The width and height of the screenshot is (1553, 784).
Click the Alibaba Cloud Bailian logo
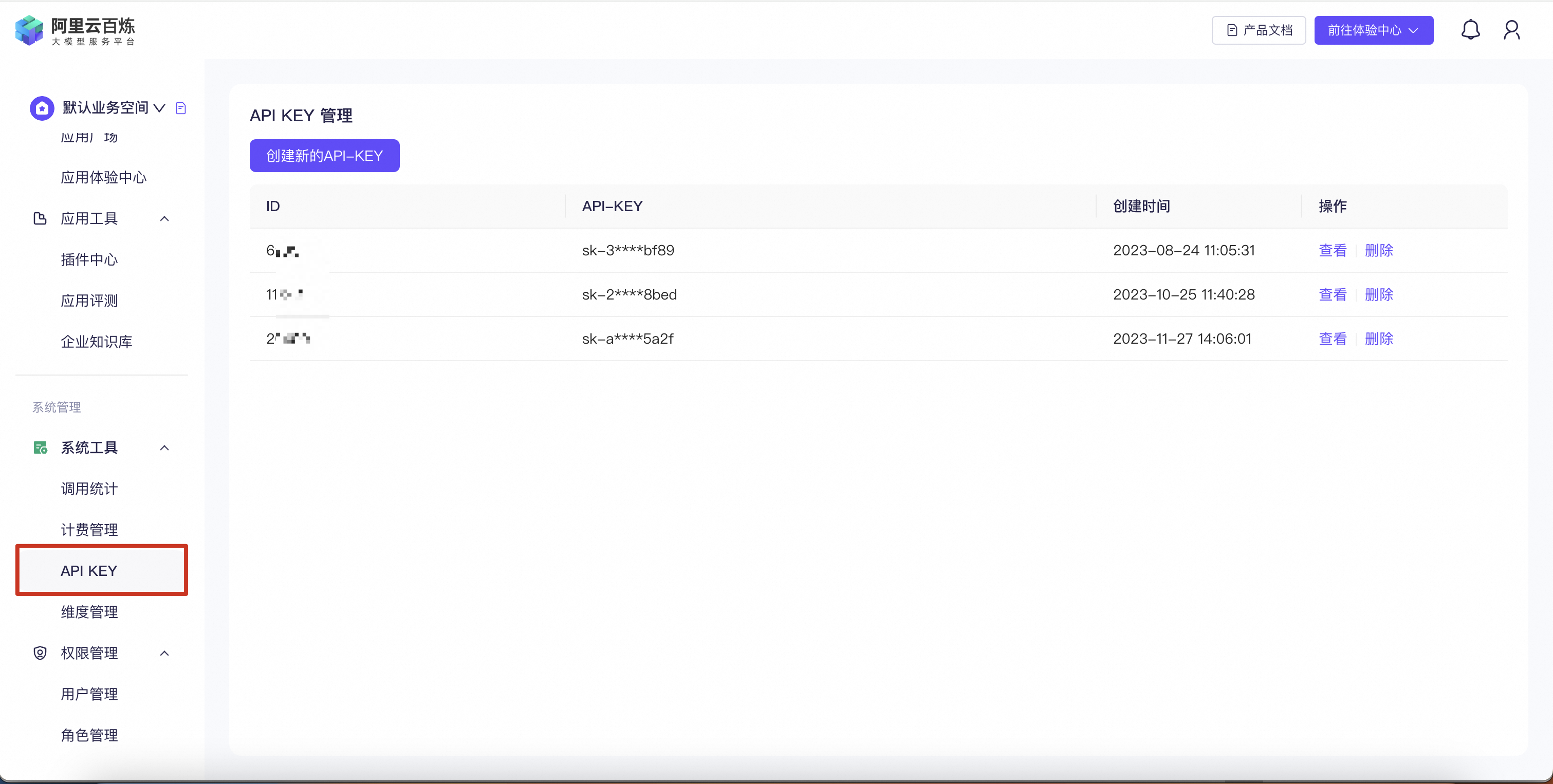click(x=75, y=30)
